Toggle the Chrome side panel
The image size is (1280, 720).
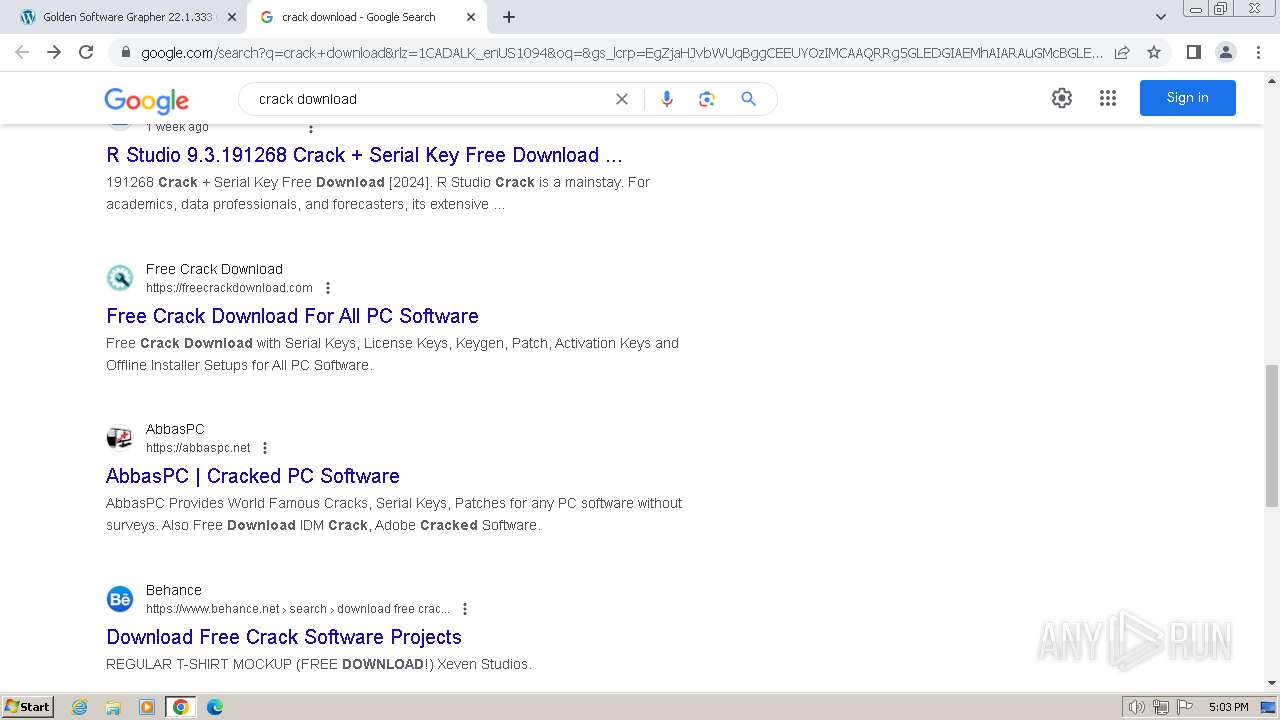1193,52
